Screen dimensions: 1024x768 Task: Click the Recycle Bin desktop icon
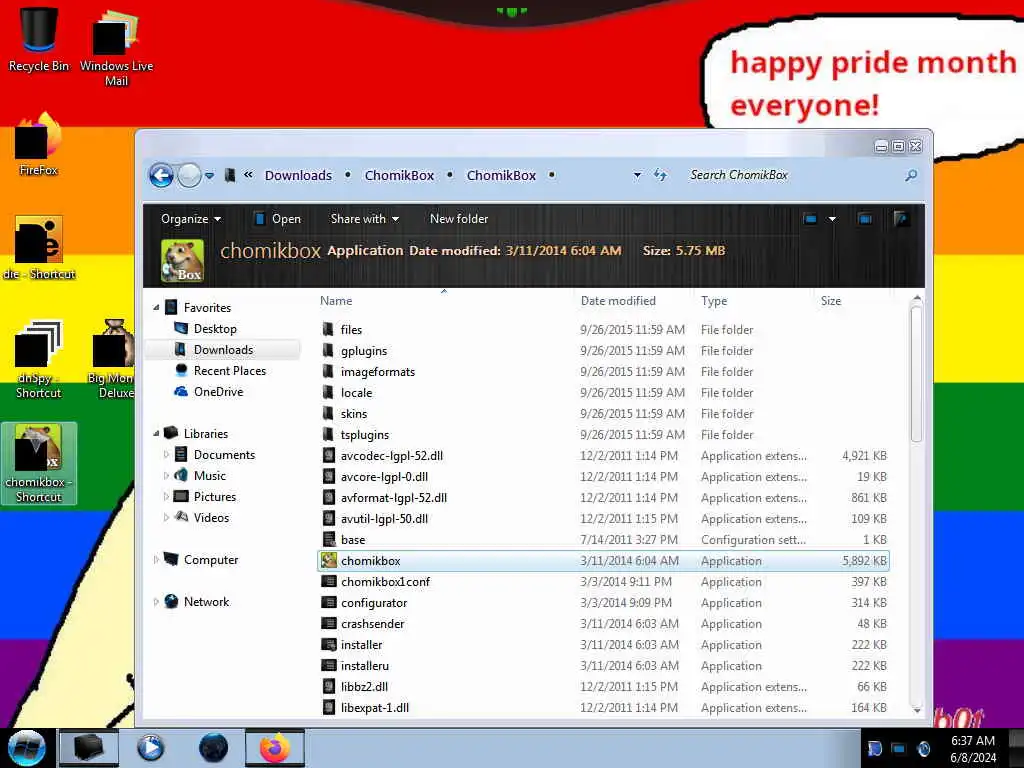coord(39,39)
